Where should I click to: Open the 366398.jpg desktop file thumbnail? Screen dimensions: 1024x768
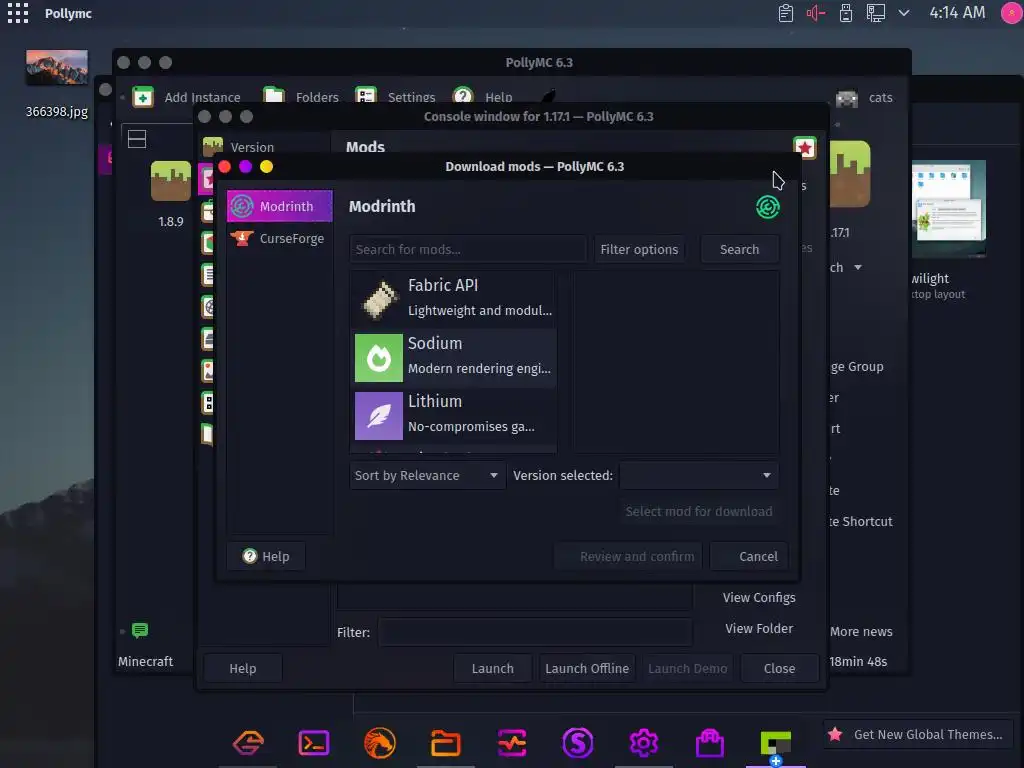point(57,67)
